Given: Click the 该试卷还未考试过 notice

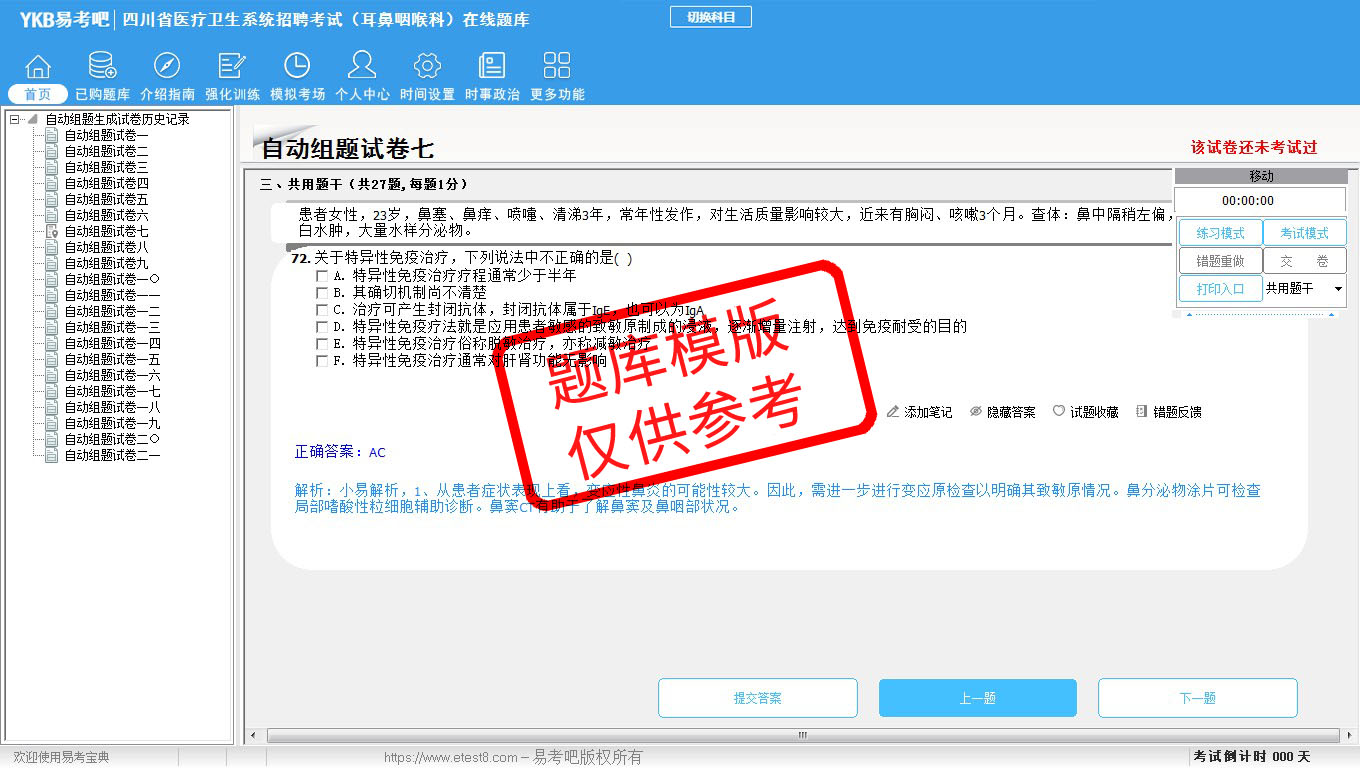Looking at the screenshot, I should [x=1254, y=147].
